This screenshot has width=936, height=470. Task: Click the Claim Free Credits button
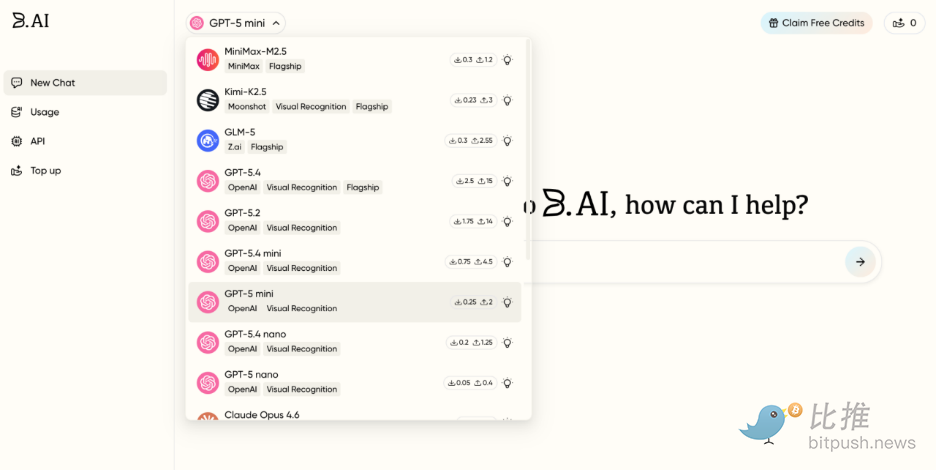pyautogui.click(x=816, y=23)
